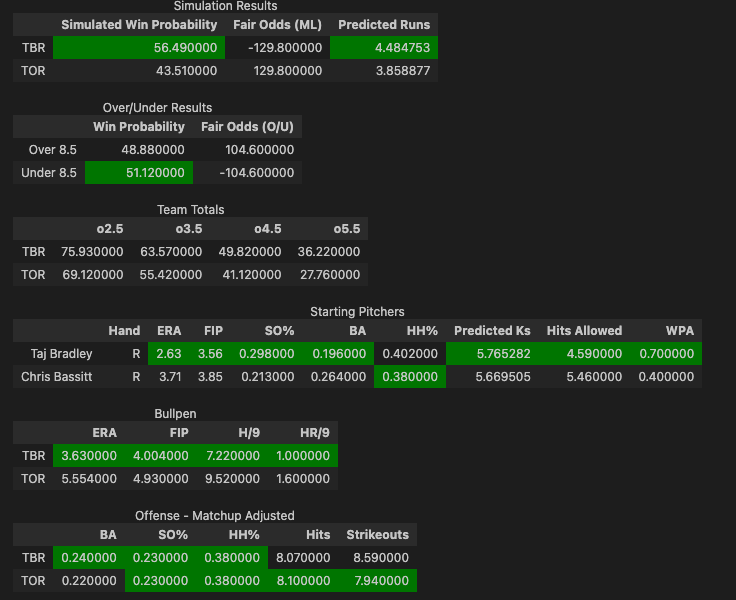Click Over 8.5 win probability 48.880000
Screen dimensions: 736x600
coord(153,150)
